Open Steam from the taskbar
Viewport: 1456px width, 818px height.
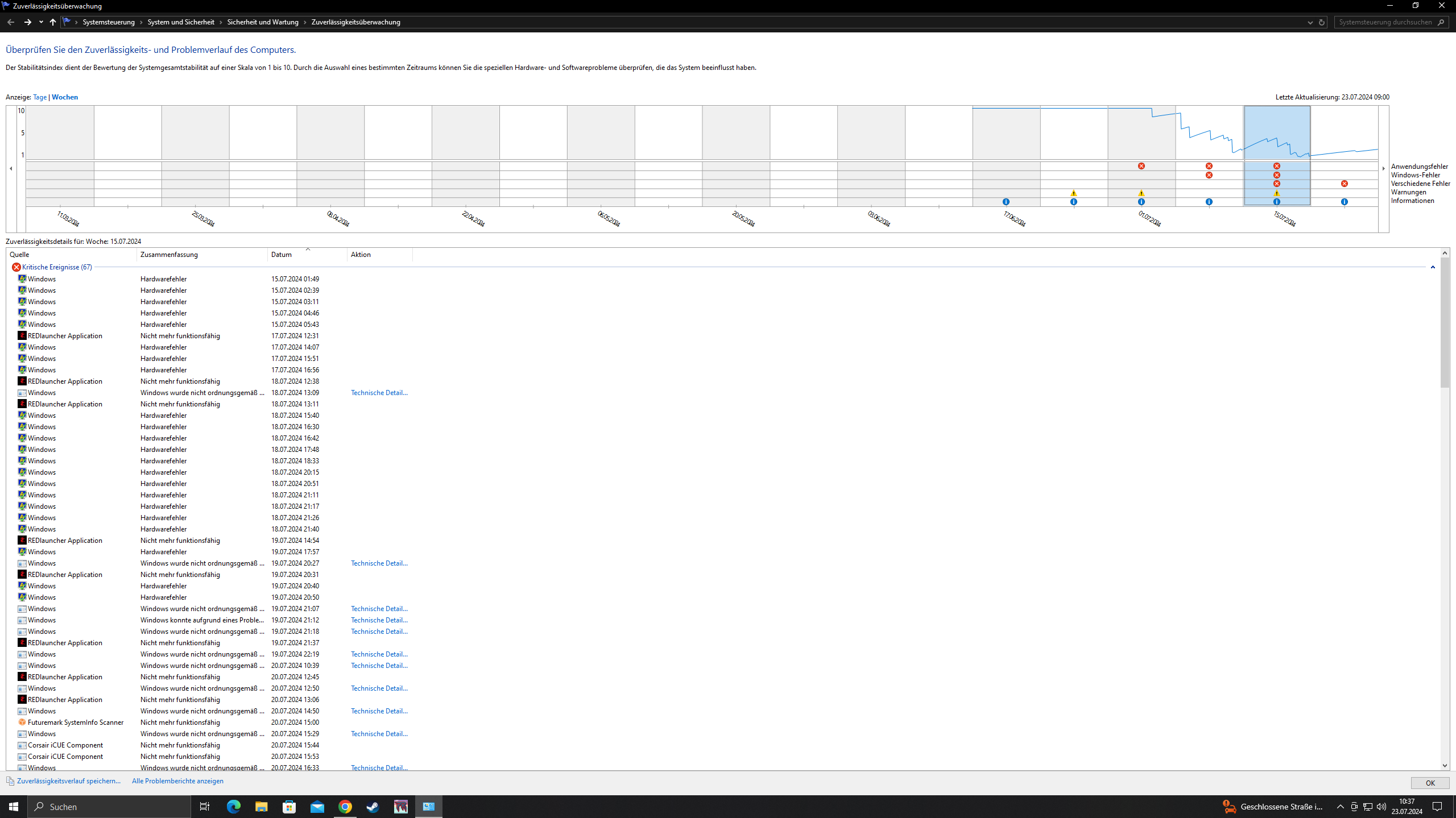(x=373, y=807)
